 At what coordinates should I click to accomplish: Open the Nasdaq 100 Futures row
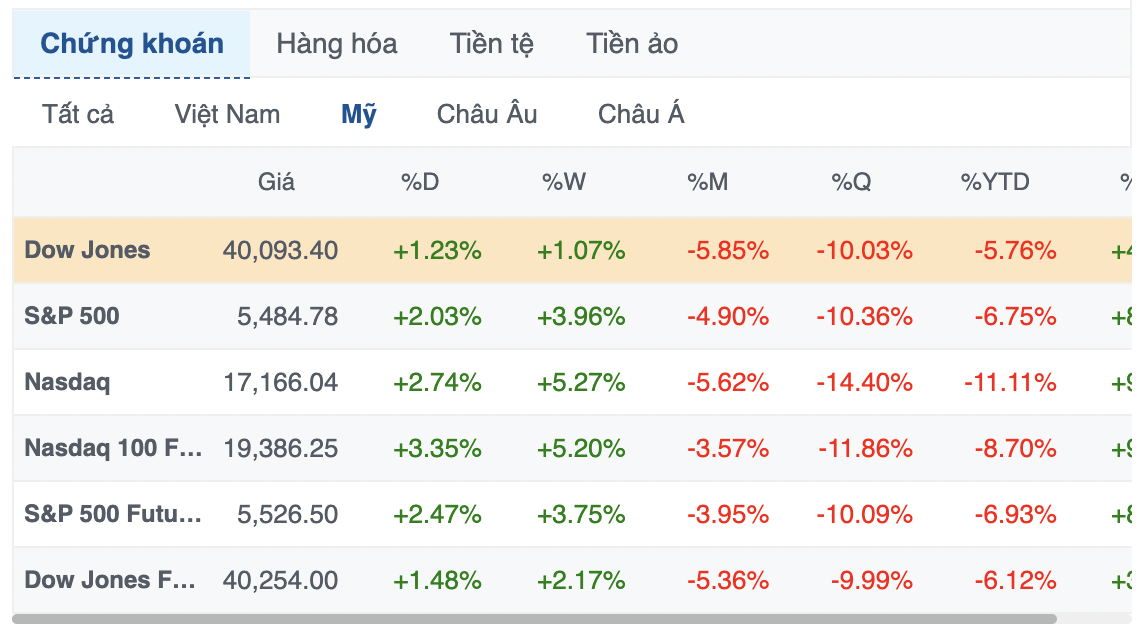[573, 448]
